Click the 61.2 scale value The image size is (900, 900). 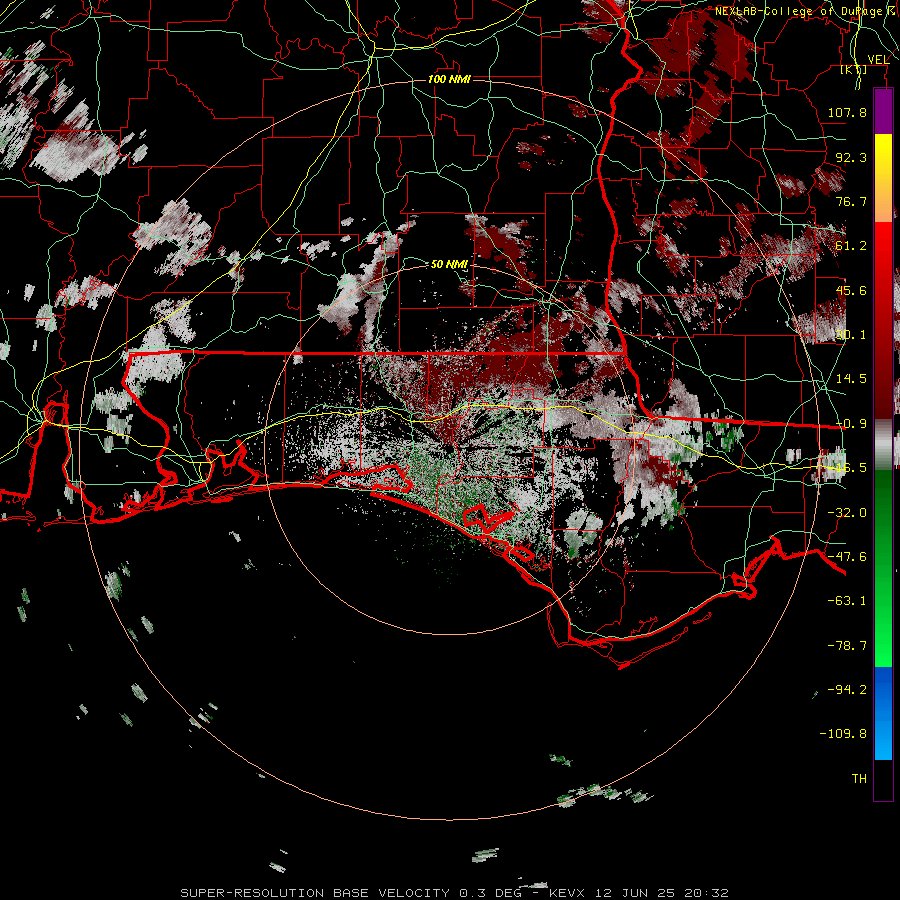(x=851, y=246)
